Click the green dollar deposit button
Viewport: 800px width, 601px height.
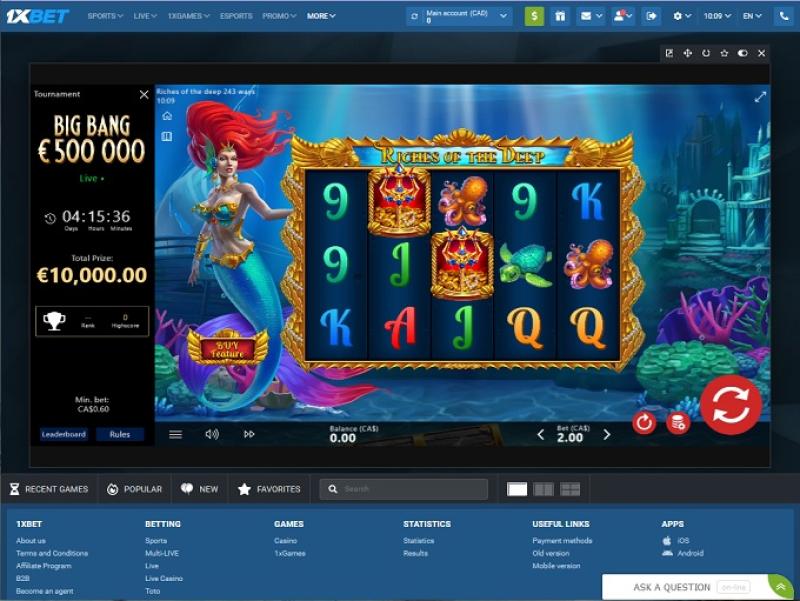point(534,16)
